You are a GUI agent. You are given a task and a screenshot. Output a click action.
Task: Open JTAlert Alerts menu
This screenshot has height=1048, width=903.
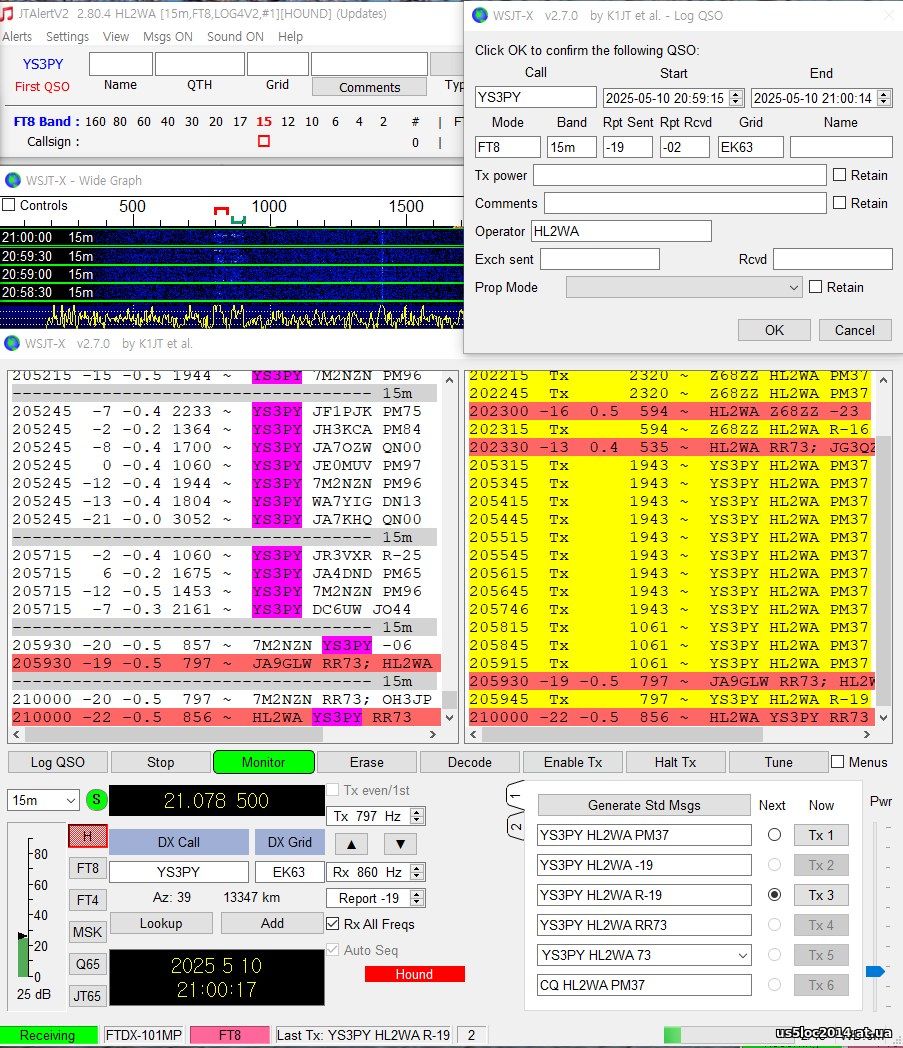point(17,37)
